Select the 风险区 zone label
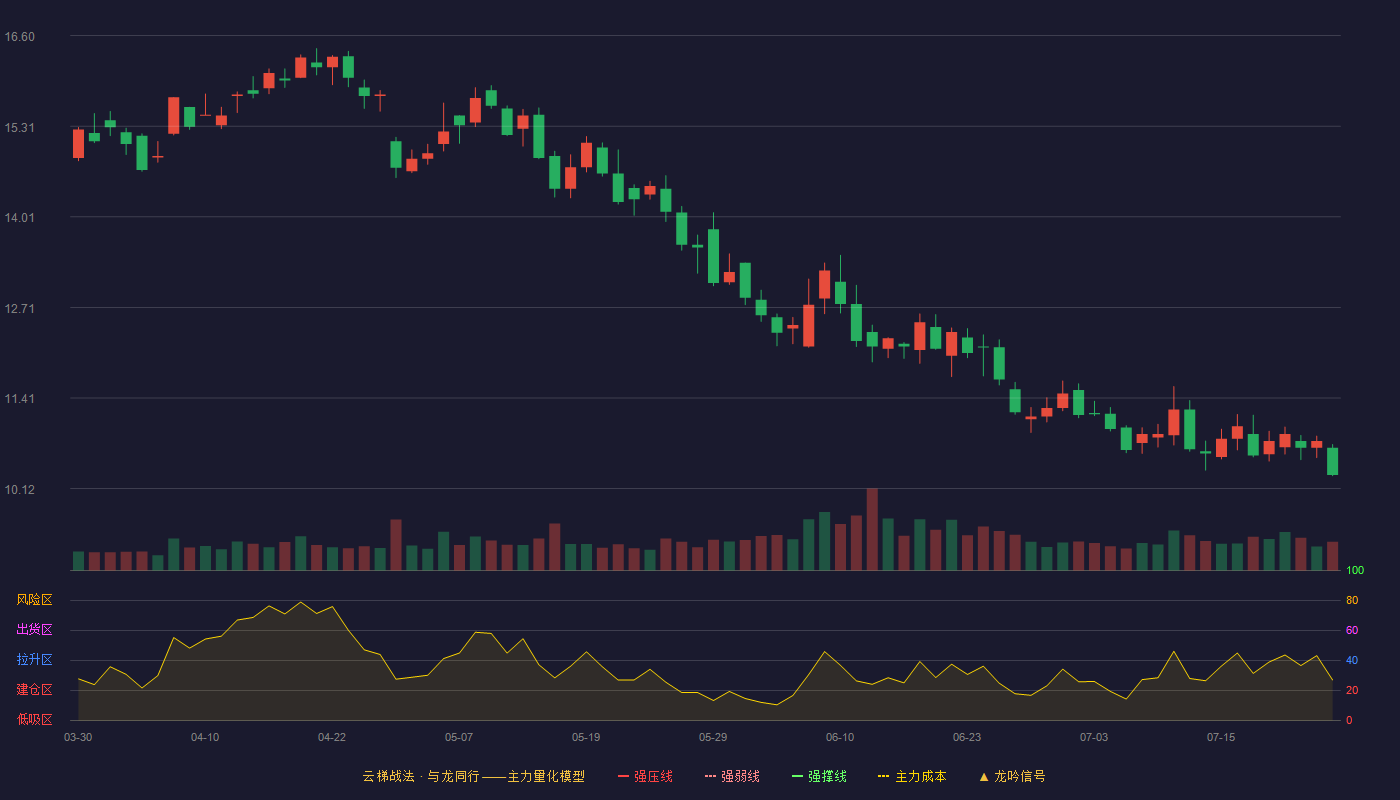1400x800 pixels. point(34,600)
